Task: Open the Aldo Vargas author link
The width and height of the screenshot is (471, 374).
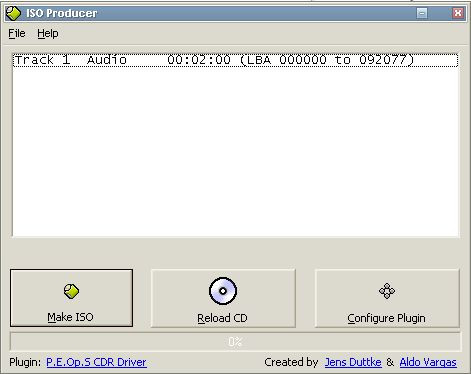Action: click(428, 362)
